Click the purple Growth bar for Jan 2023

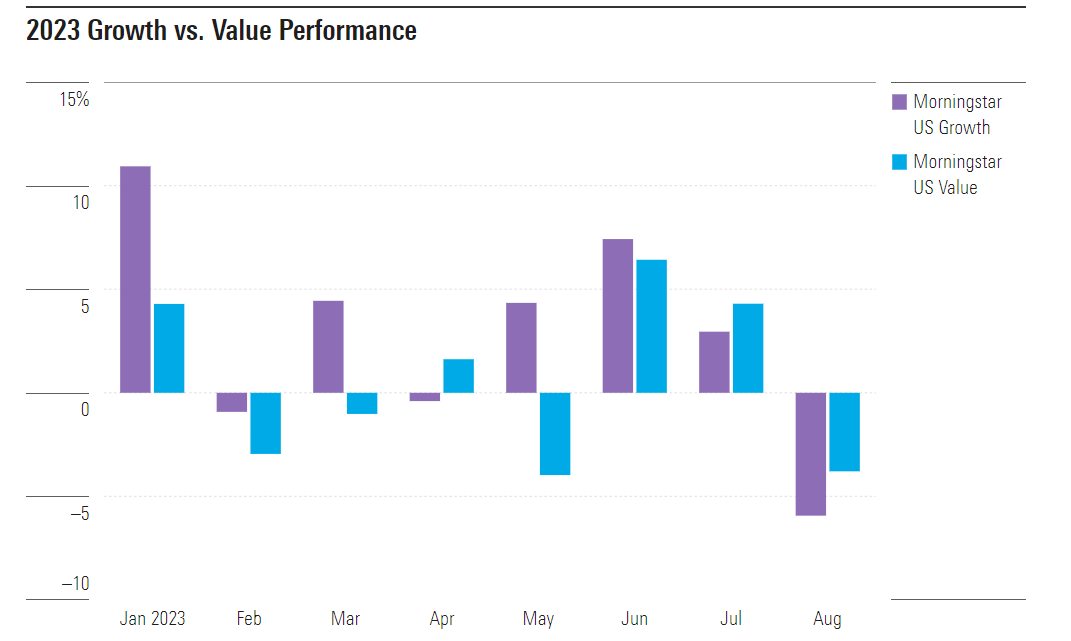point(135,279)
